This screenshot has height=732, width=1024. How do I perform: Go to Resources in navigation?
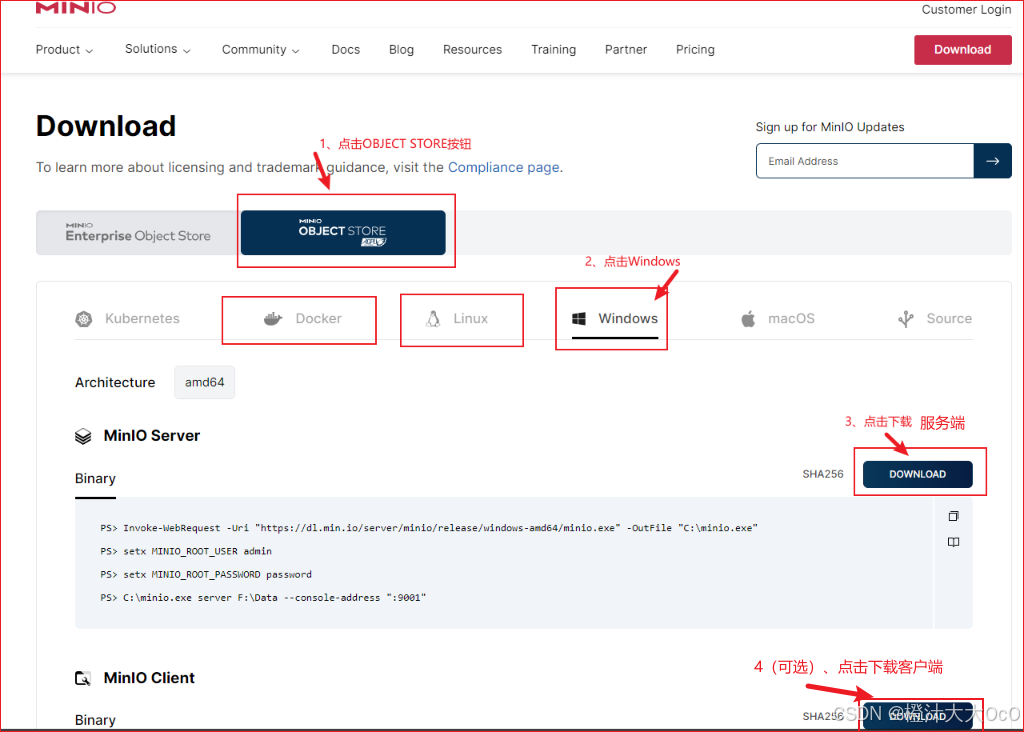(472, 50)
